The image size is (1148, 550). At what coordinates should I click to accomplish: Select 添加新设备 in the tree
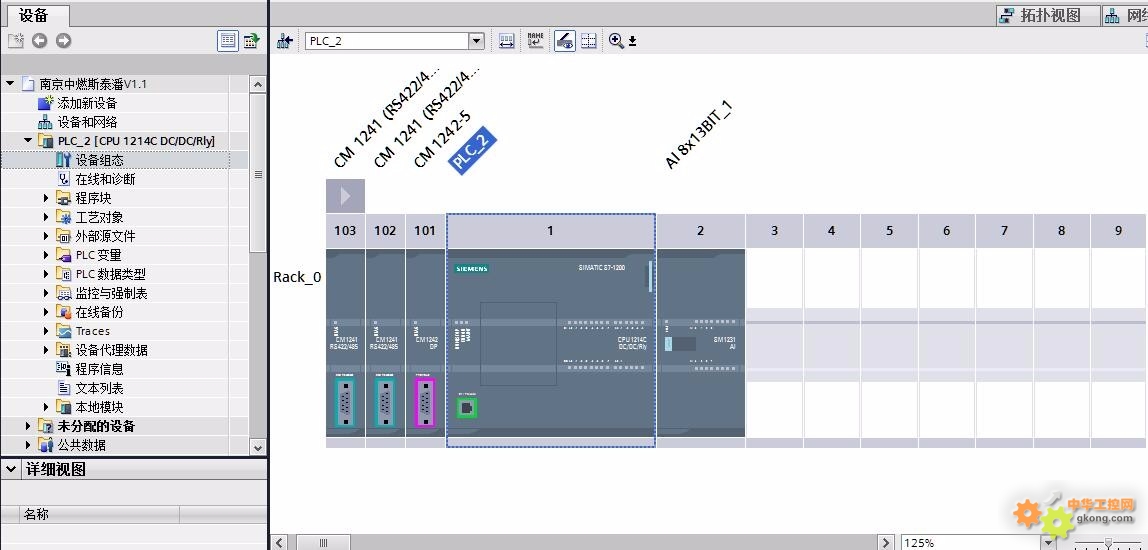click(87, 103)
